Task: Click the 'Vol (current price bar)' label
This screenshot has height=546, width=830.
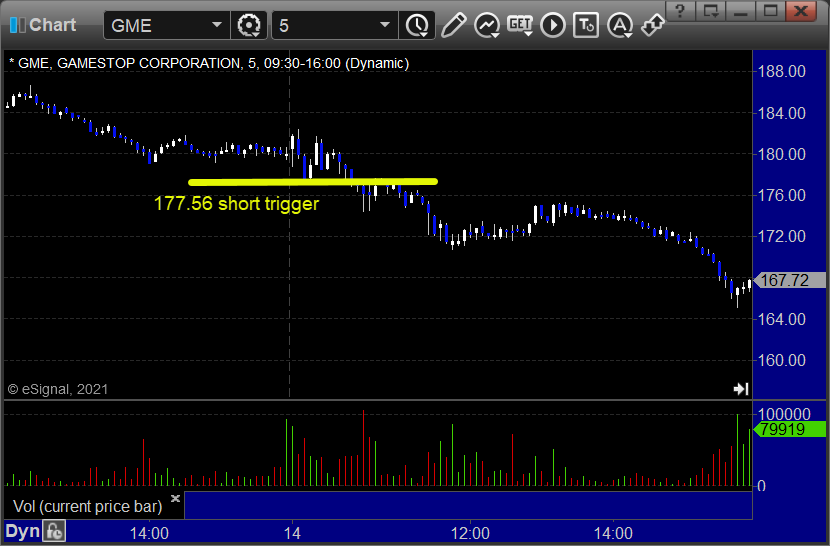Action: click(x=88, y=507)
